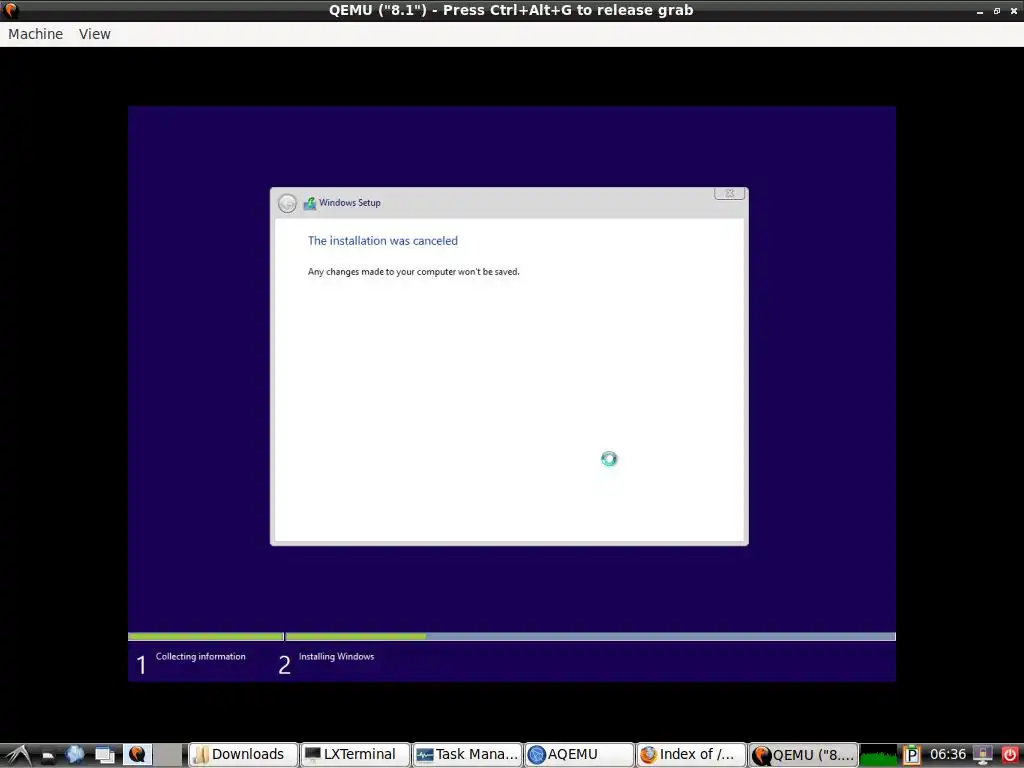
Task: Close the Windows Setup dialog
Action: [x=729, y=193]
